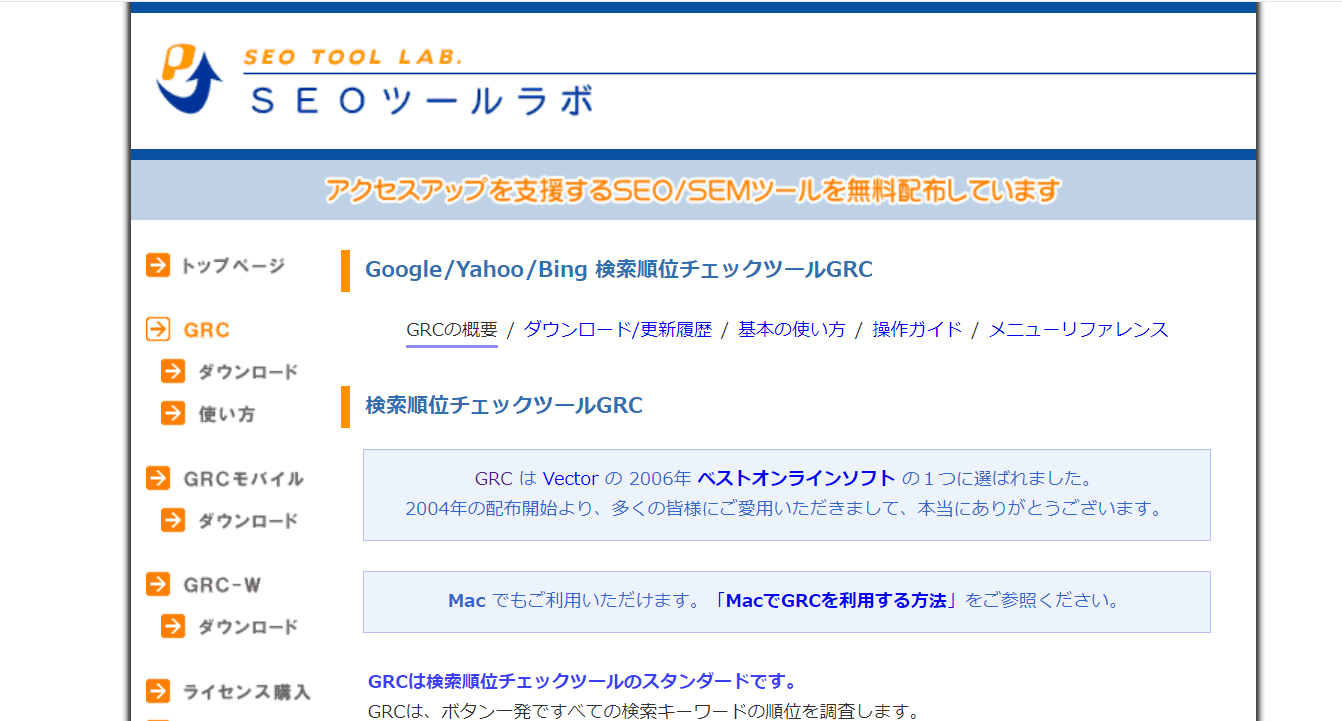Click the SEO Tool Lab logo icon
Screen dimensions: 1342x721
(x=190, y=78)
